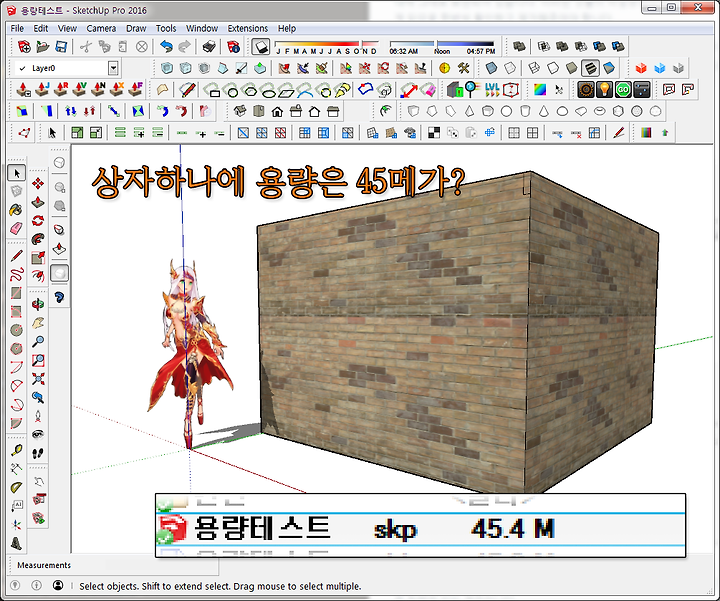
Task: Click Joint Push Pull tool icon
Action: tap(42, 89)
